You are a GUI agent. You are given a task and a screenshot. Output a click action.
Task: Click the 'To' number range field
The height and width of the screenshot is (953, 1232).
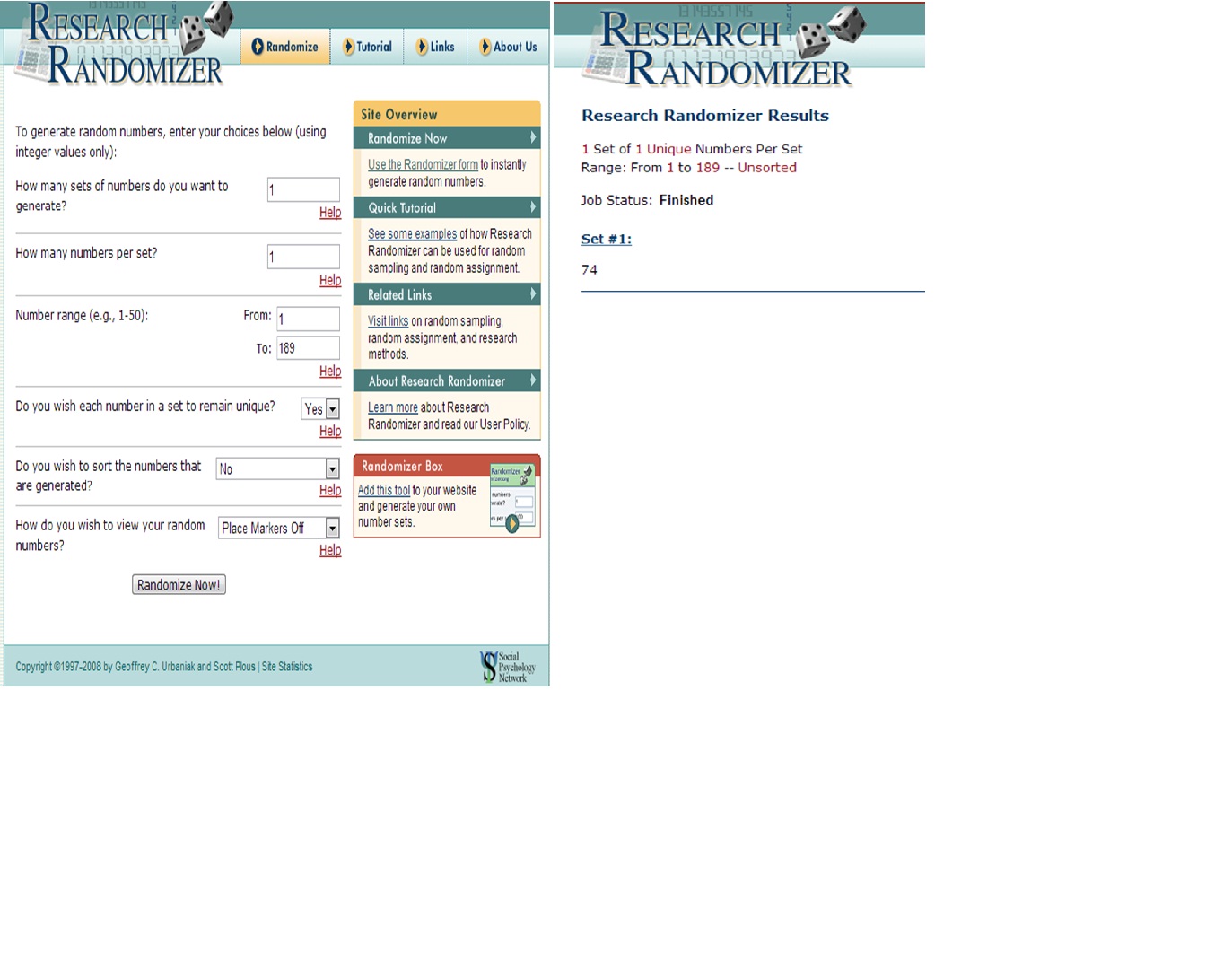click(x=308, y=348)
